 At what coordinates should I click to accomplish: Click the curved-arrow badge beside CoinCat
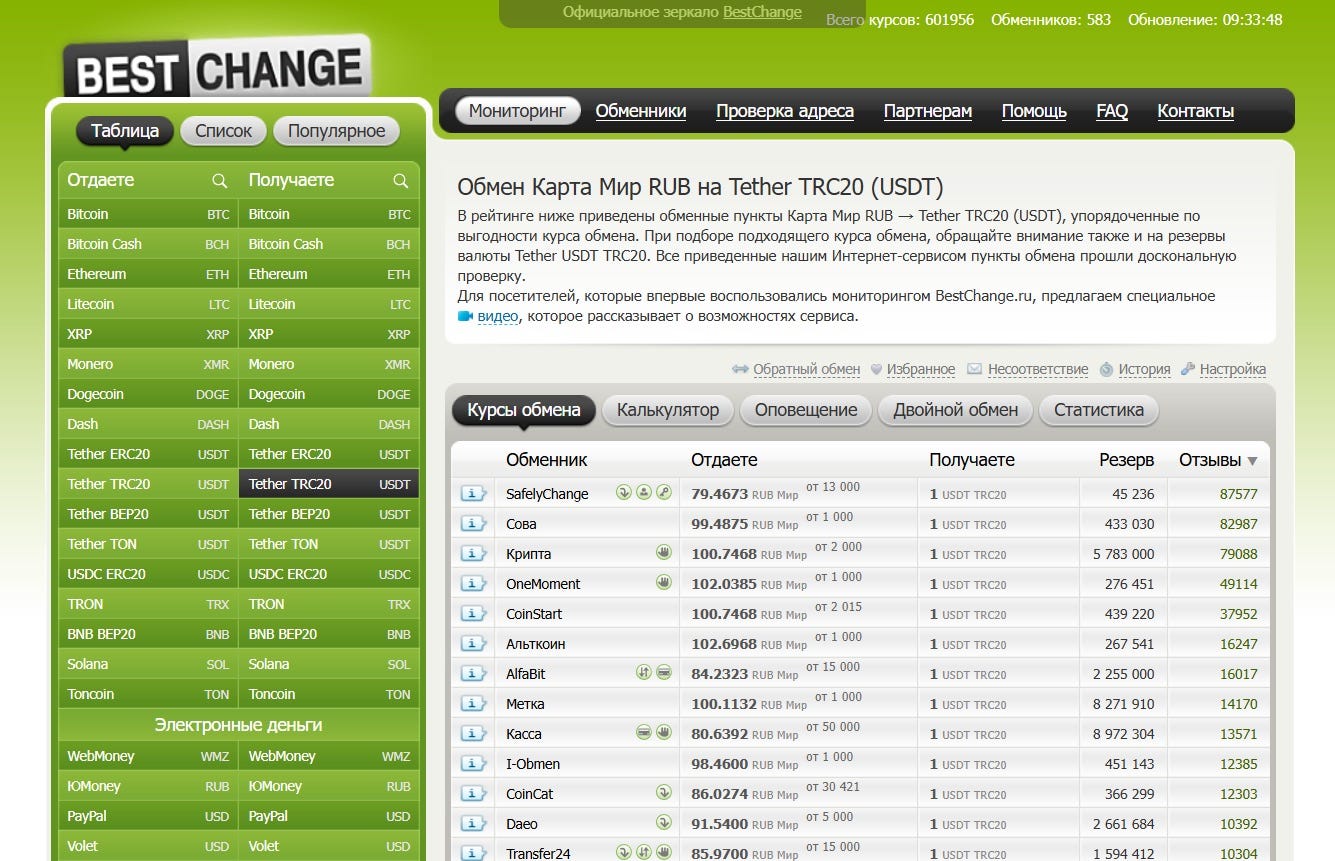point(663,792)
